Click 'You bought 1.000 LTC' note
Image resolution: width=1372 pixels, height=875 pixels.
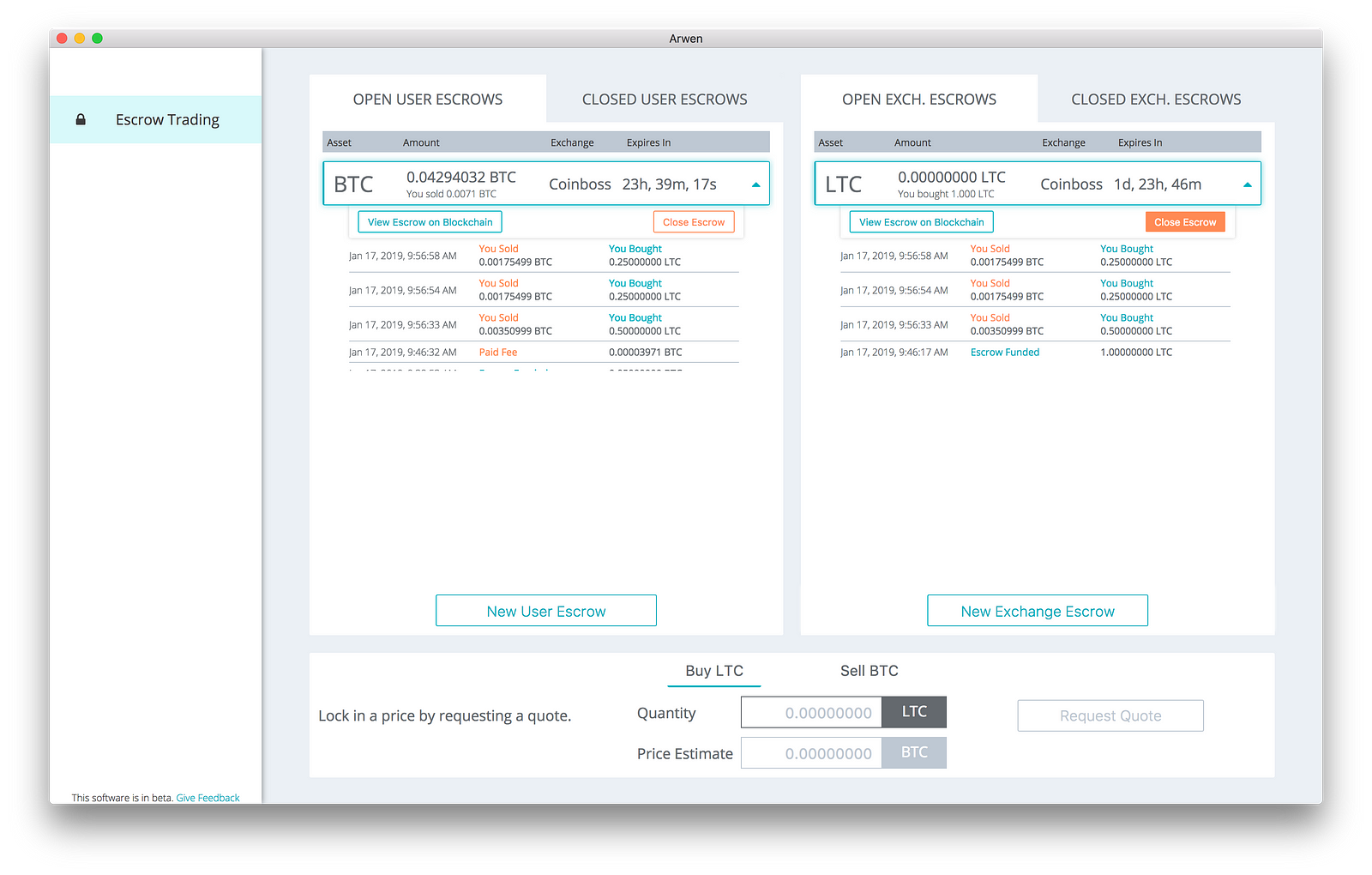(x=946, y=195)
